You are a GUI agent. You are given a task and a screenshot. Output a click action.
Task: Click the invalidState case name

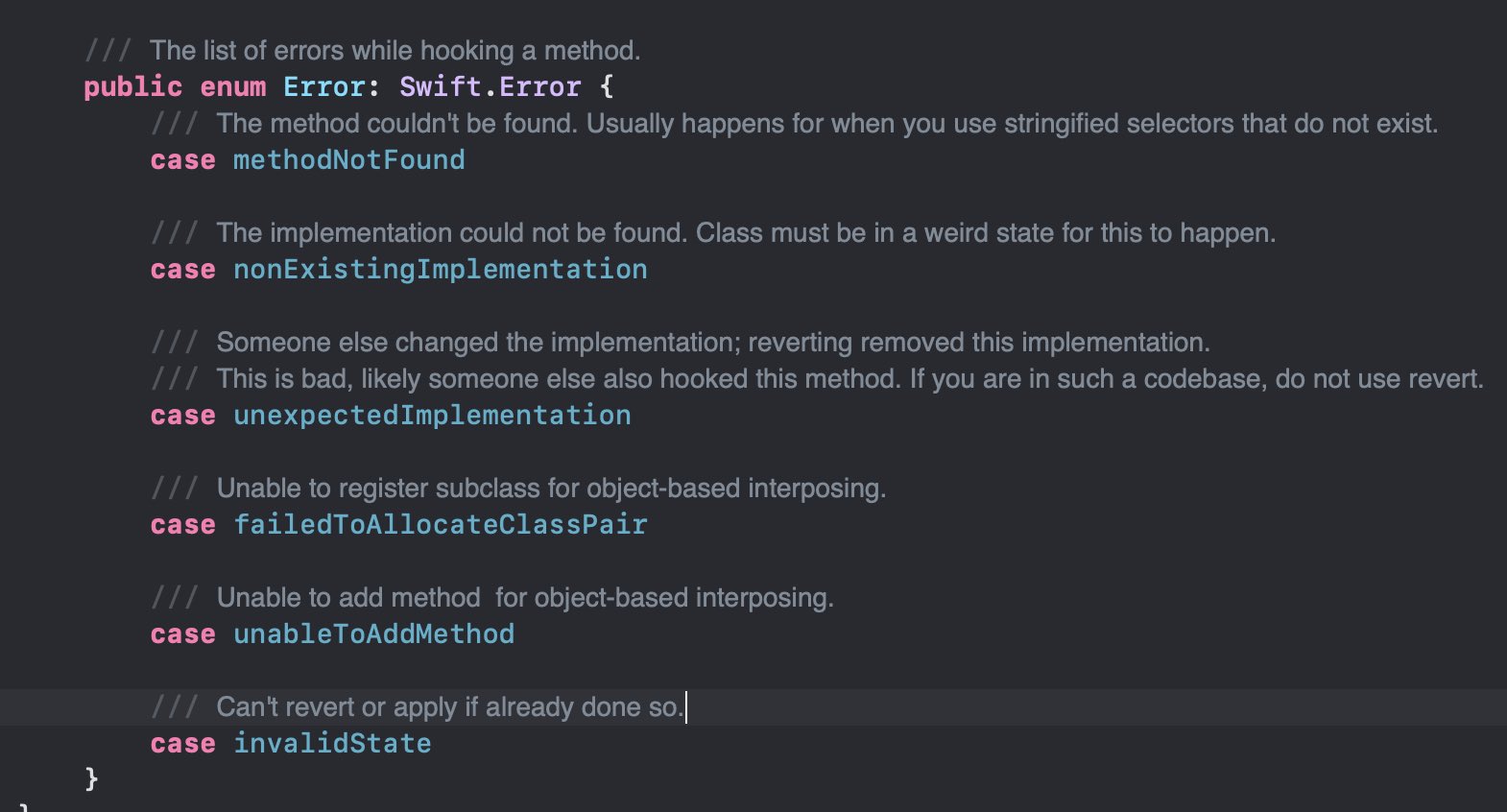332,744
